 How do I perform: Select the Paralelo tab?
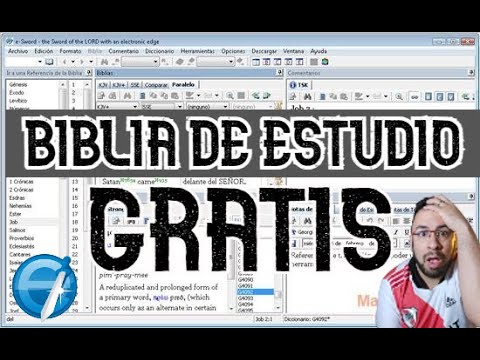point(183,85)
